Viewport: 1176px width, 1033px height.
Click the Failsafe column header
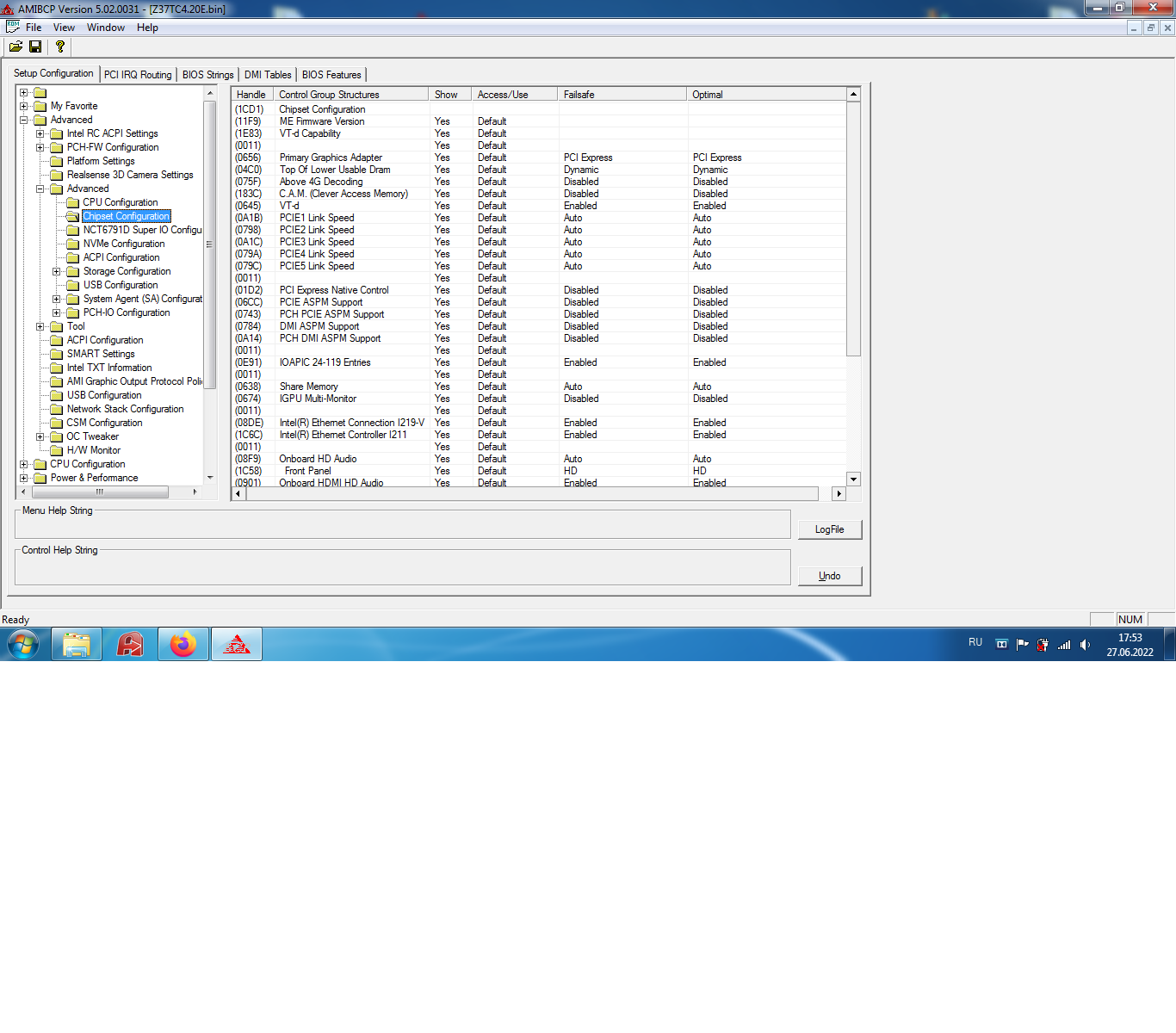[x=623, y=95]
